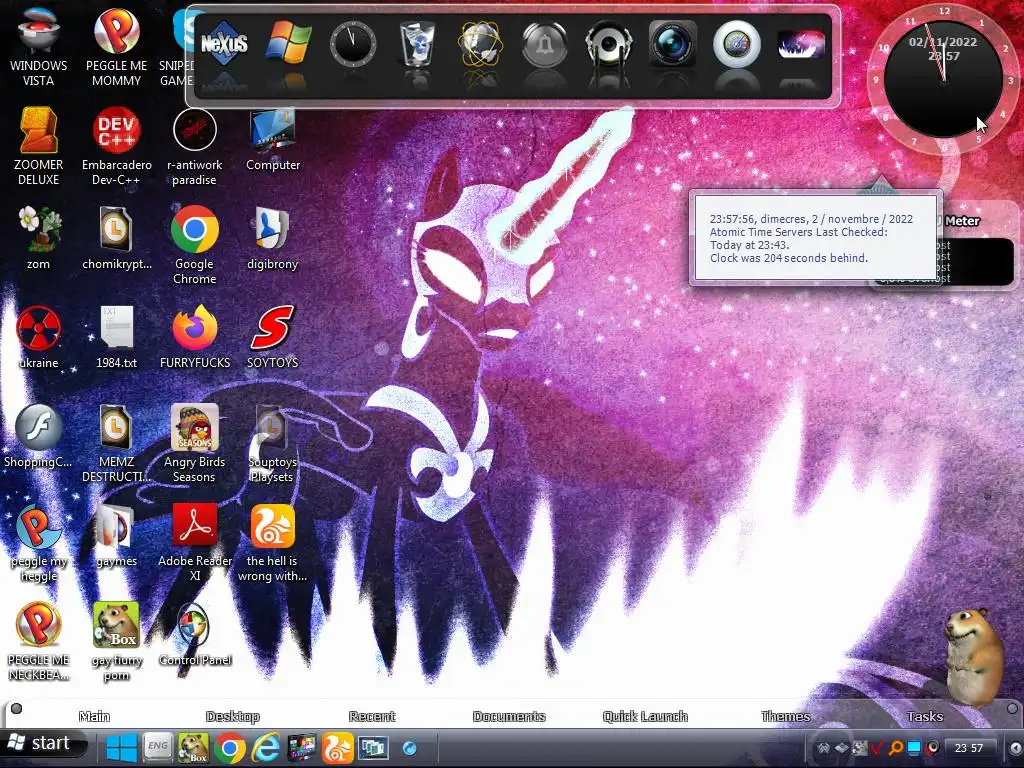Click the window switcher taskbar icon
The width and height of the screenshot is (1024, 768).
(374, 748)
